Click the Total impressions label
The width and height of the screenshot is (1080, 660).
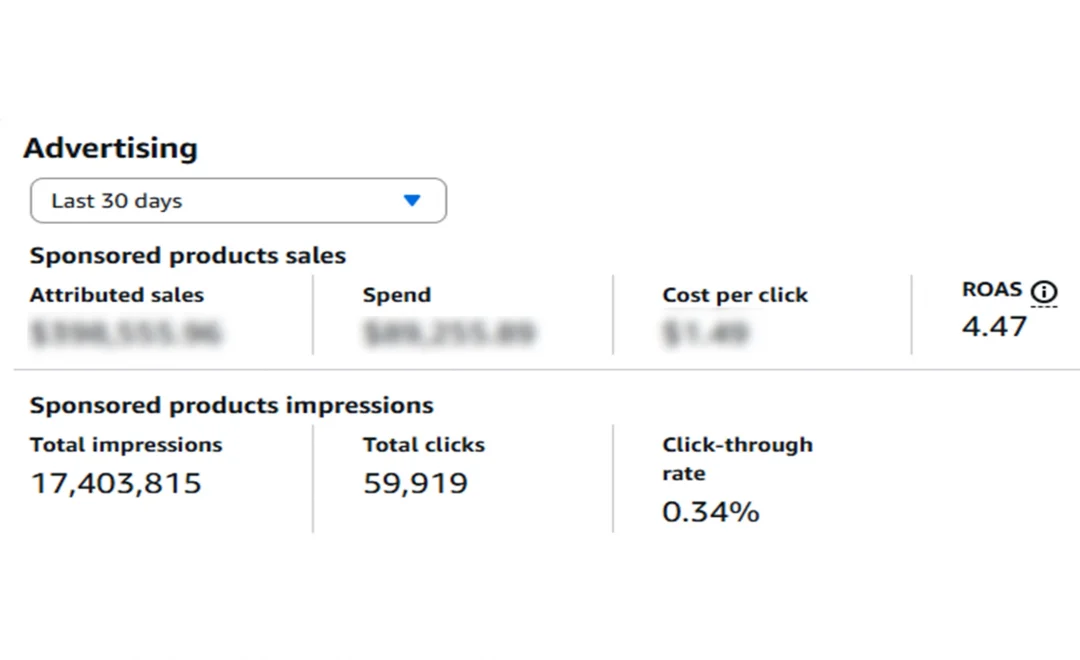[x=126, y=445]
